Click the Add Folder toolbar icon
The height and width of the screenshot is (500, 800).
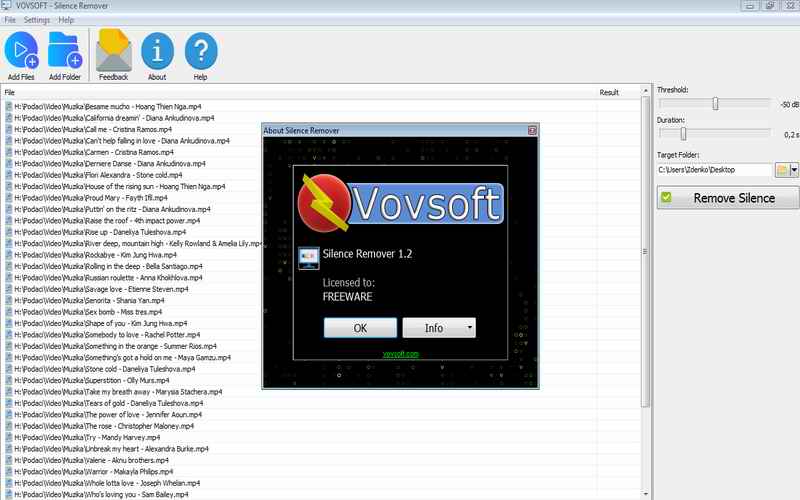[x=65, y=50]
